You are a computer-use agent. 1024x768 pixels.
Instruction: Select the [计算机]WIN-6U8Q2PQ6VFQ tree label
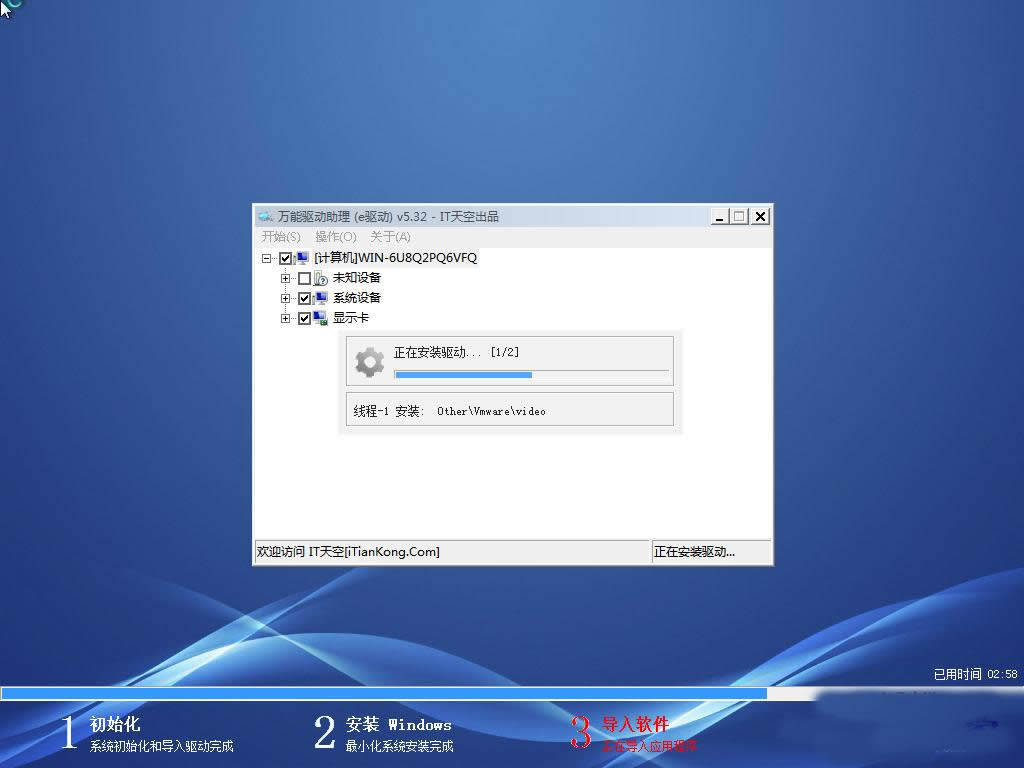(395, 258)
